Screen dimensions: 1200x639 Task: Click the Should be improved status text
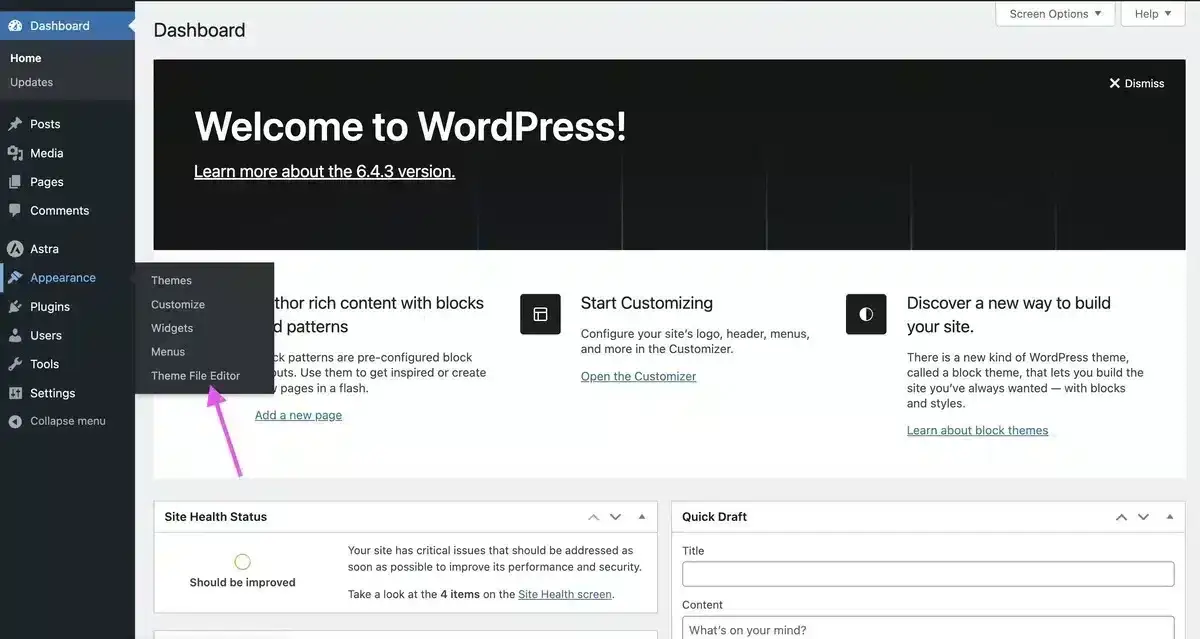pyautogui.click(x=242, y=582)
